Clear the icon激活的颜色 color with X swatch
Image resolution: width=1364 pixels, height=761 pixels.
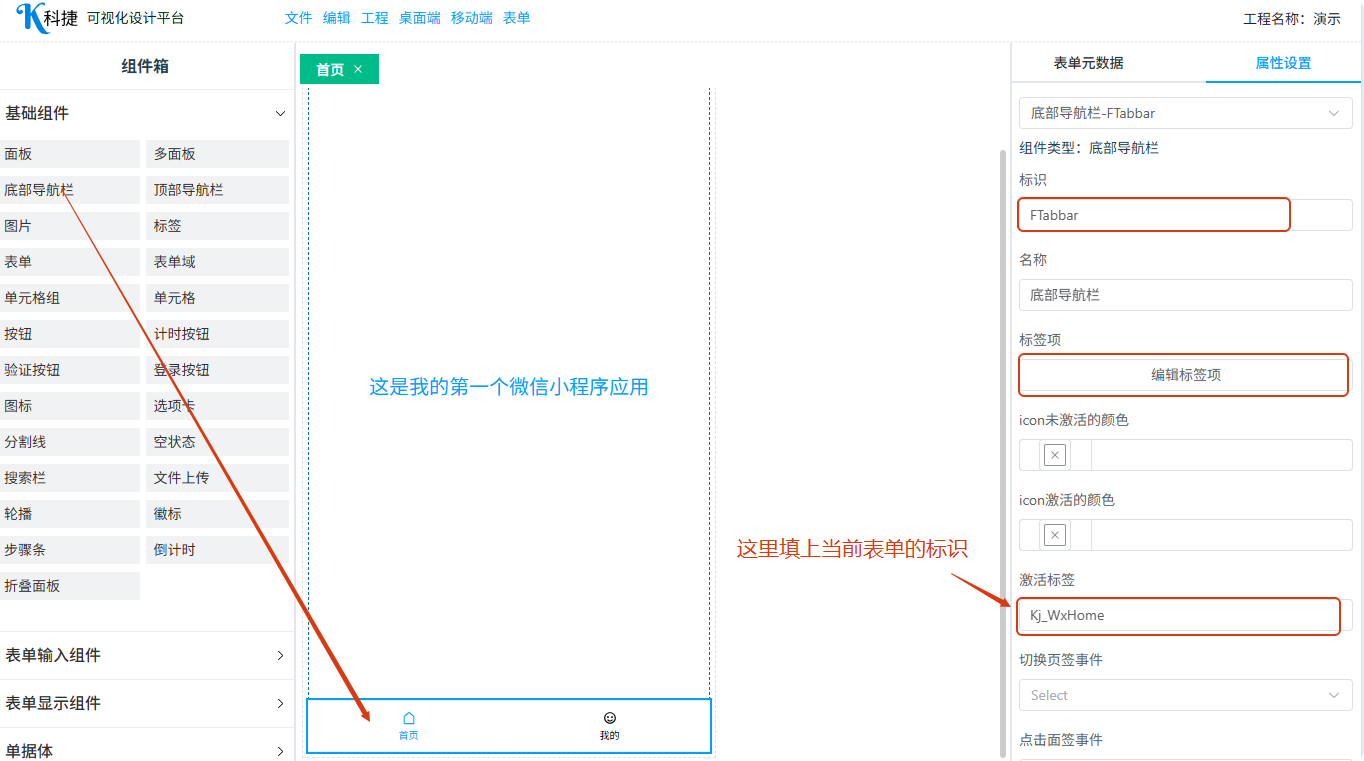[1054, 535]
